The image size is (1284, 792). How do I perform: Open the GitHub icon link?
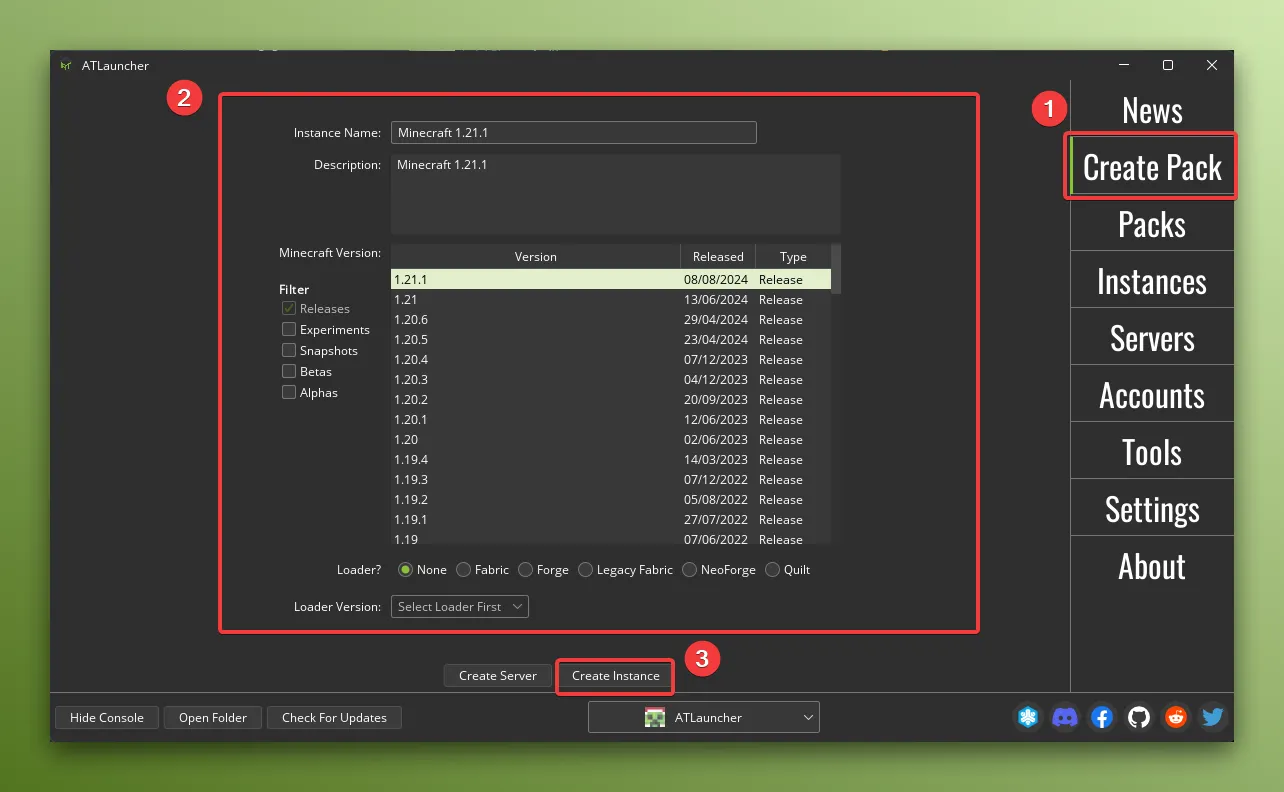1138,717
